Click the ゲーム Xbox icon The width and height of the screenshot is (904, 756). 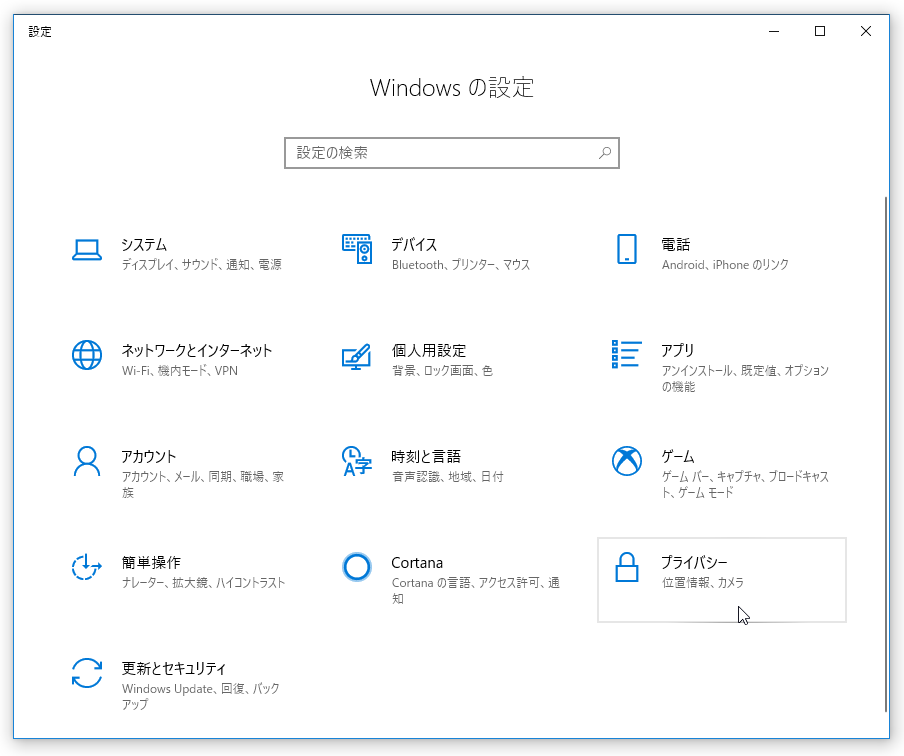tap(627, 461)
